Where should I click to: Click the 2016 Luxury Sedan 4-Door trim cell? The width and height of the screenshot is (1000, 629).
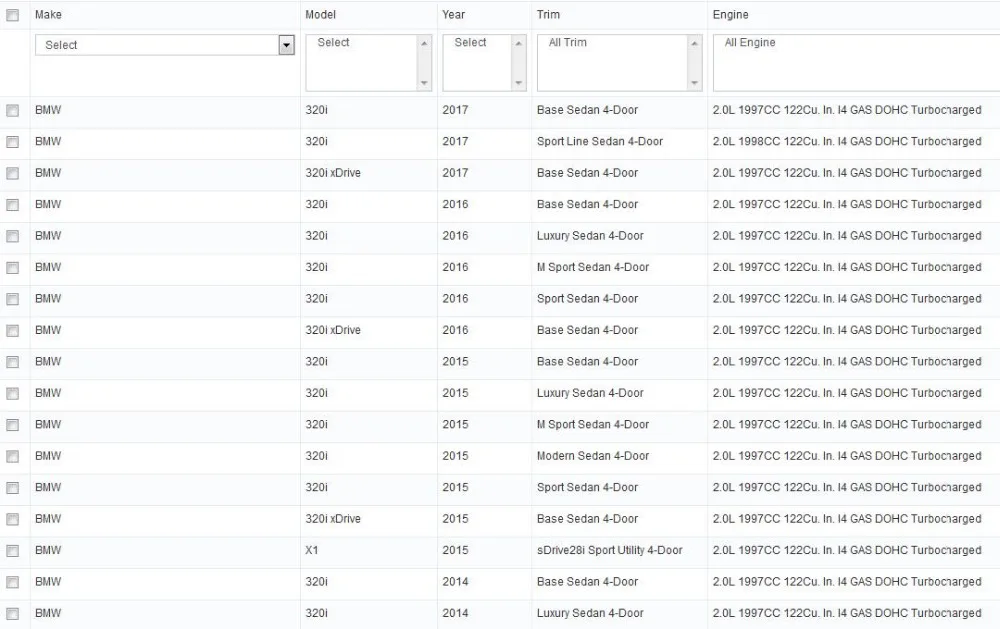coord(590,235)
